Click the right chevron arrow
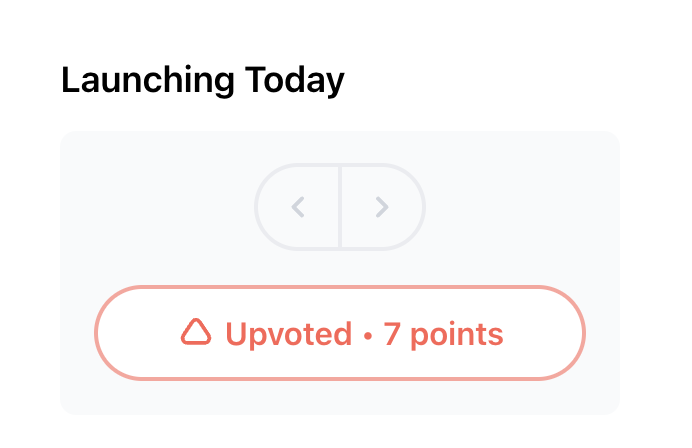Screen dimensions: 692x448 tap(382, 207)
